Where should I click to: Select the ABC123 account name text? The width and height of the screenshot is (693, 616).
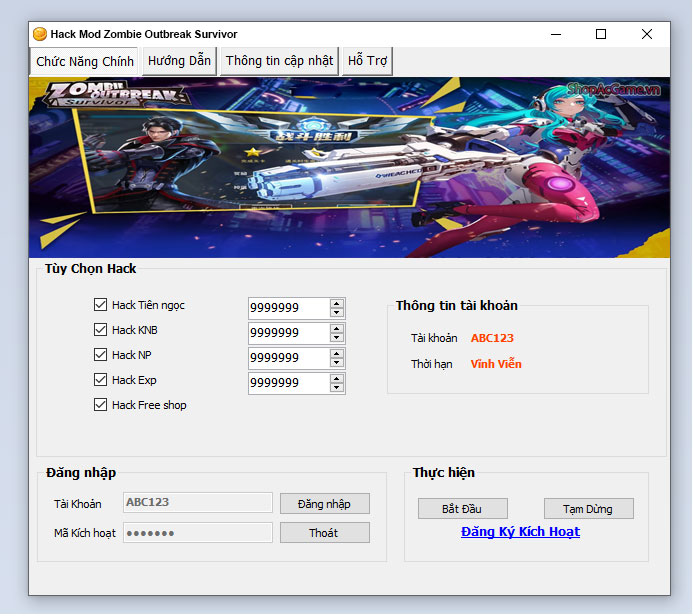click(x=492, y=338)
